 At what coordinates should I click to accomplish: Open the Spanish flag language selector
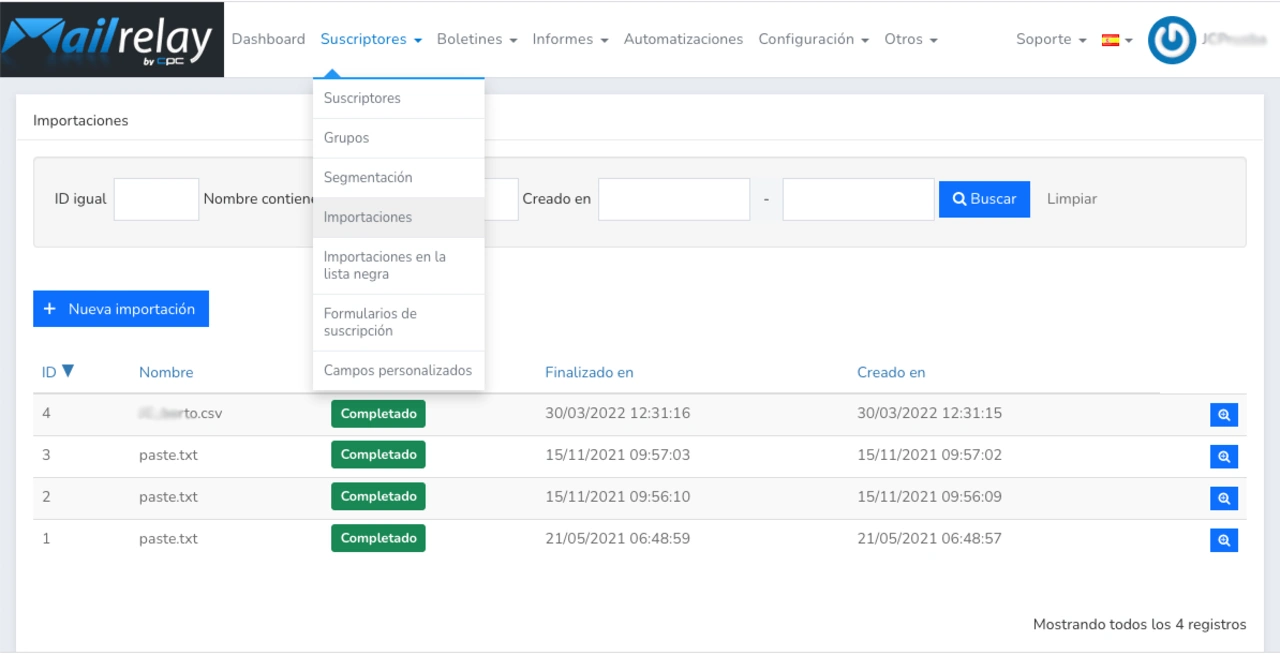tap(1116, 40)
